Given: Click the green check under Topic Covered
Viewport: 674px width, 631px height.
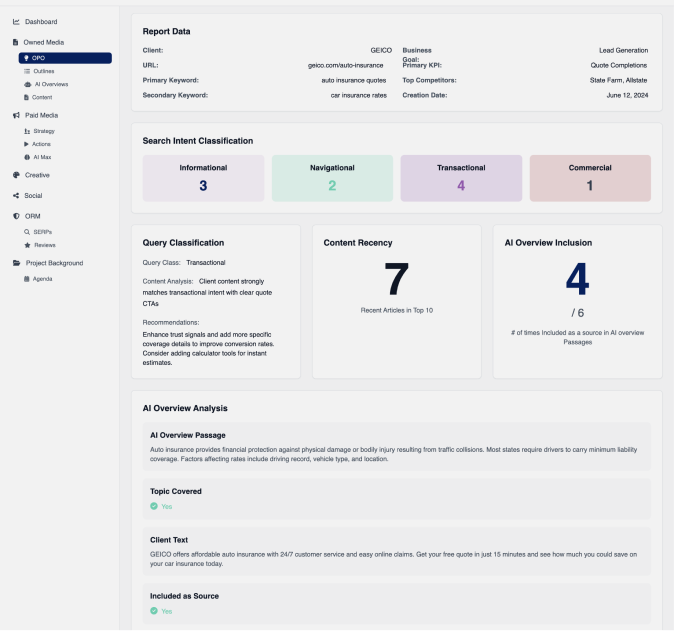Looking at the screenshot, I should [154, 506].
